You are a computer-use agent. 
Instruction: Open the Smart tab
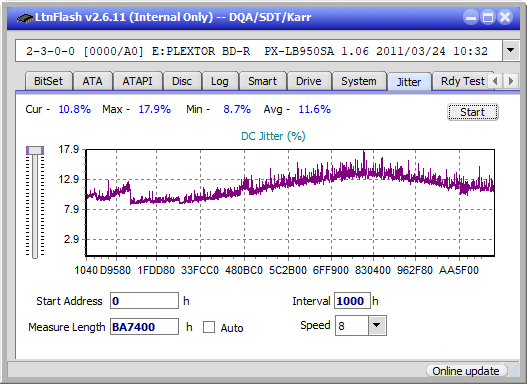pos(262,81)
